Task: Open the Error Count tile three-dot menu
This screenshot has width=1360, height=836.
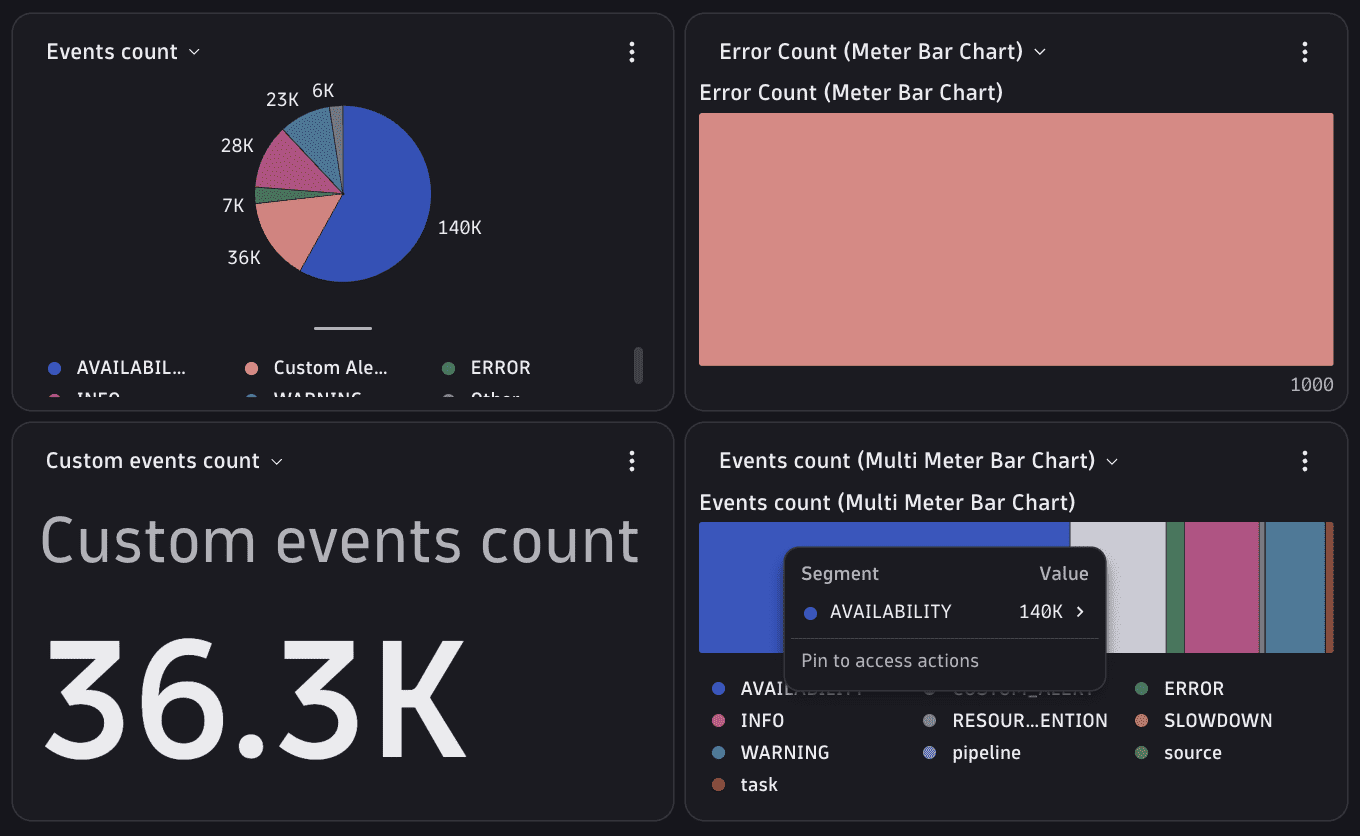Action: (1304, 52)
